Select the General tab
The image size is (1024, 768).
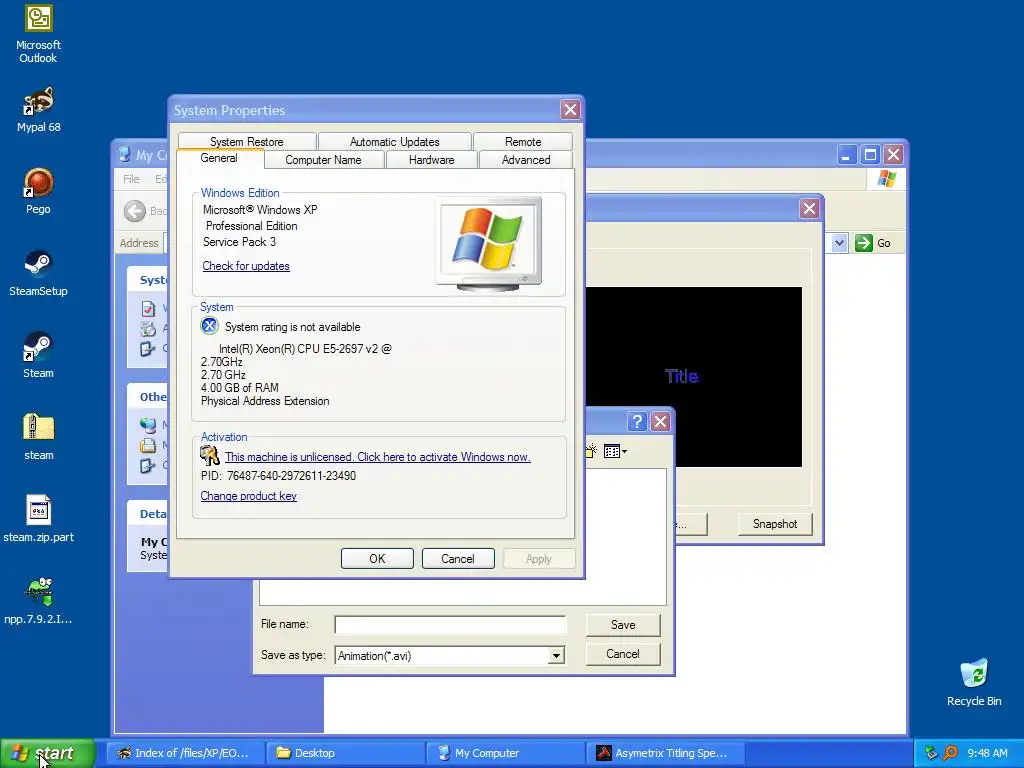219,158
